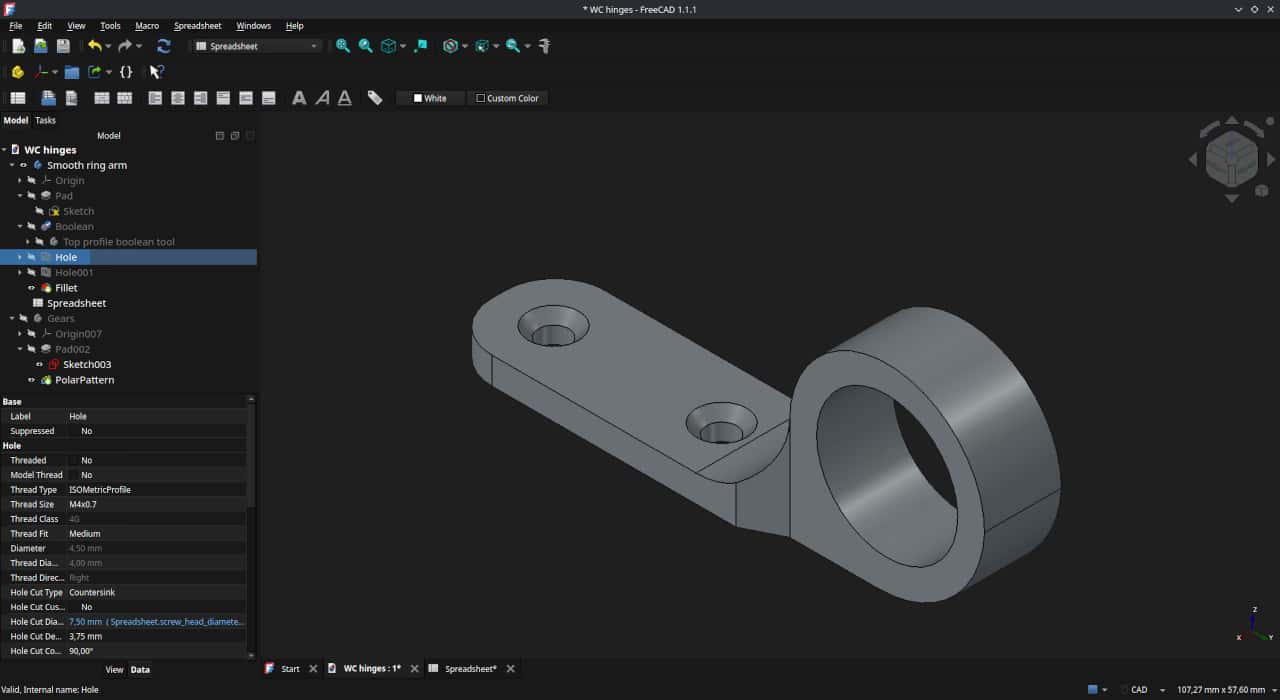
Task: Click the curly braces variable set icon
Action: (126, 72)
